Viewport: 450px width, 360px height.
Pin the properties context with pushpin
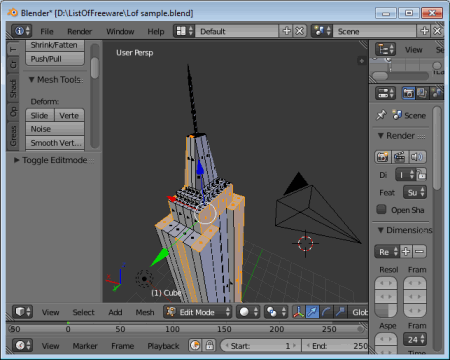(x=381, y=115)
